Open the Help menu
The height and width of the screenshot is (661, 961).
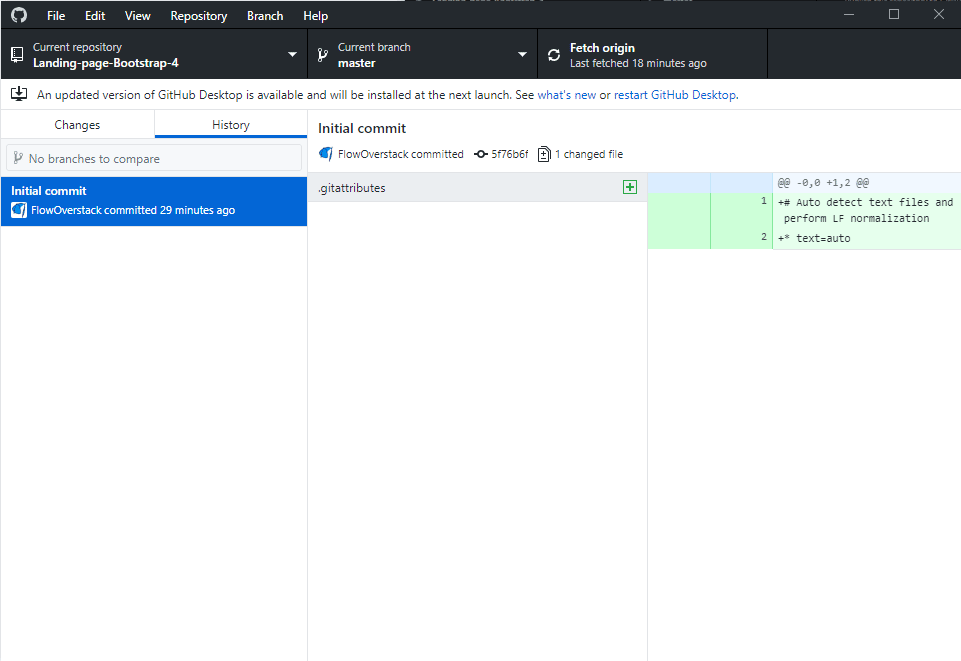pyautogui.click(x=315, y=16)
